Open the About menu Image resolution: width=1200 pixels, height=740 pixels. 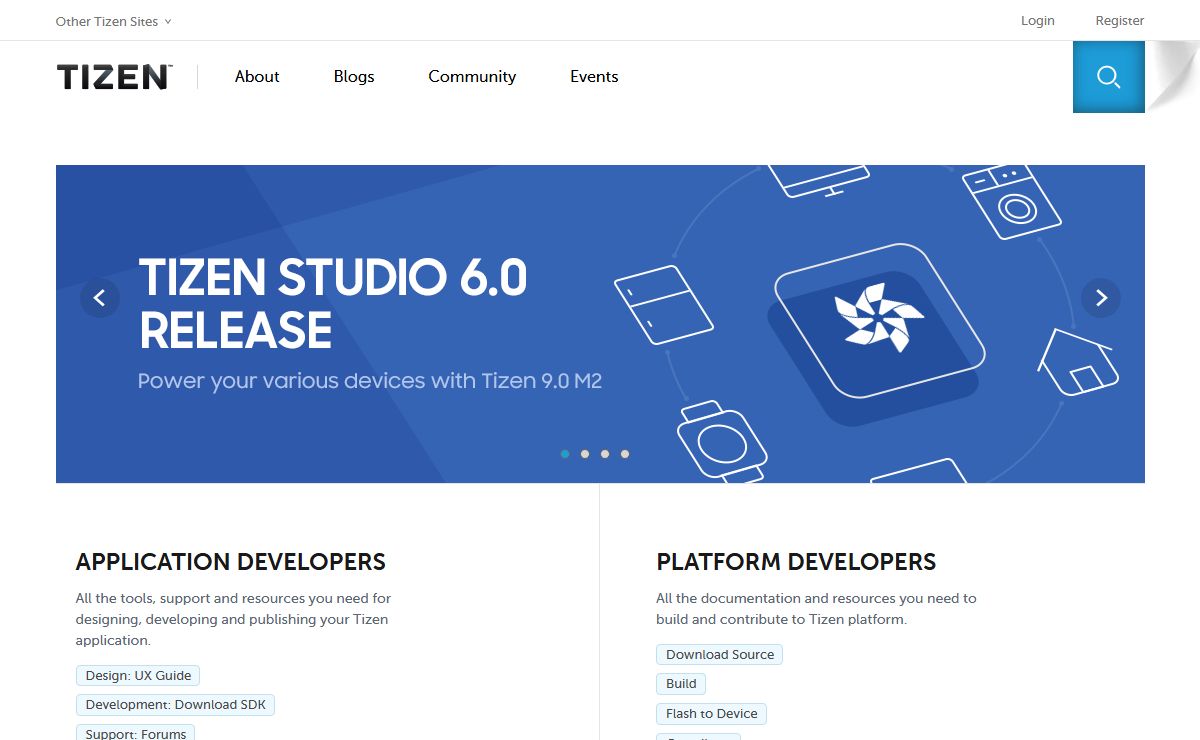click(x=257, y=77)
